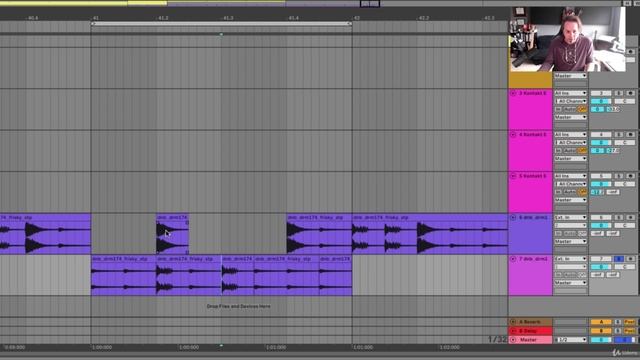Set 3 Kontakt monitor to Off
Image resolution: width=640 pixels, height=360 pixels.
pyautogui.click(x=582, y=109)
